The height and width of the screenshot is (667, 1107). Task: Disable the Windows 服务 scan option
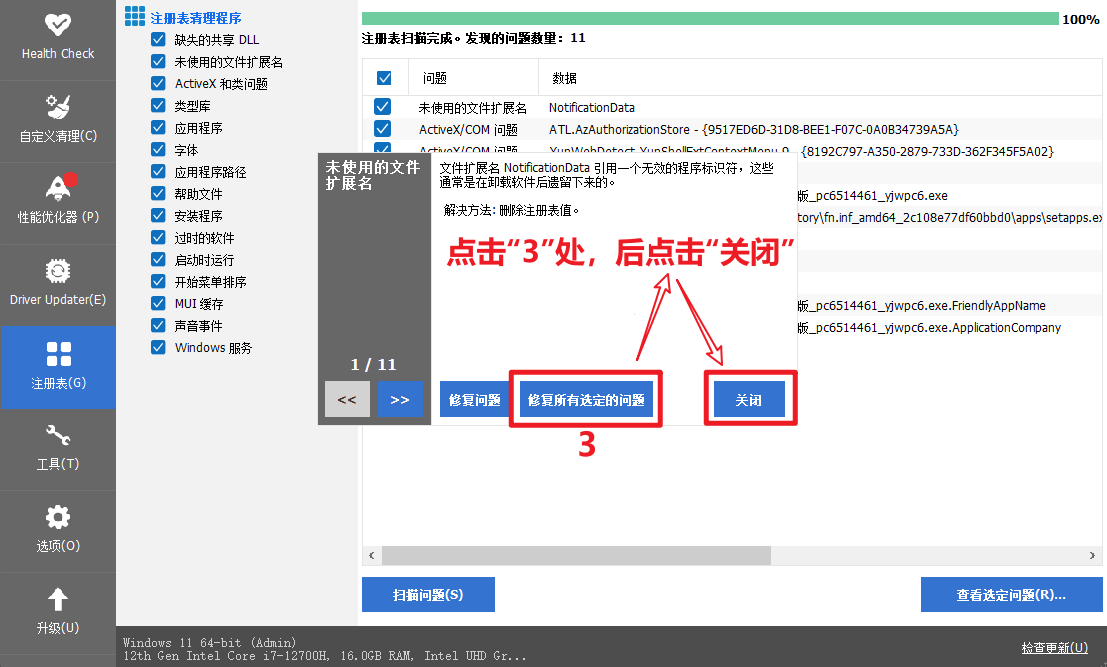click(x=157, y=347)
